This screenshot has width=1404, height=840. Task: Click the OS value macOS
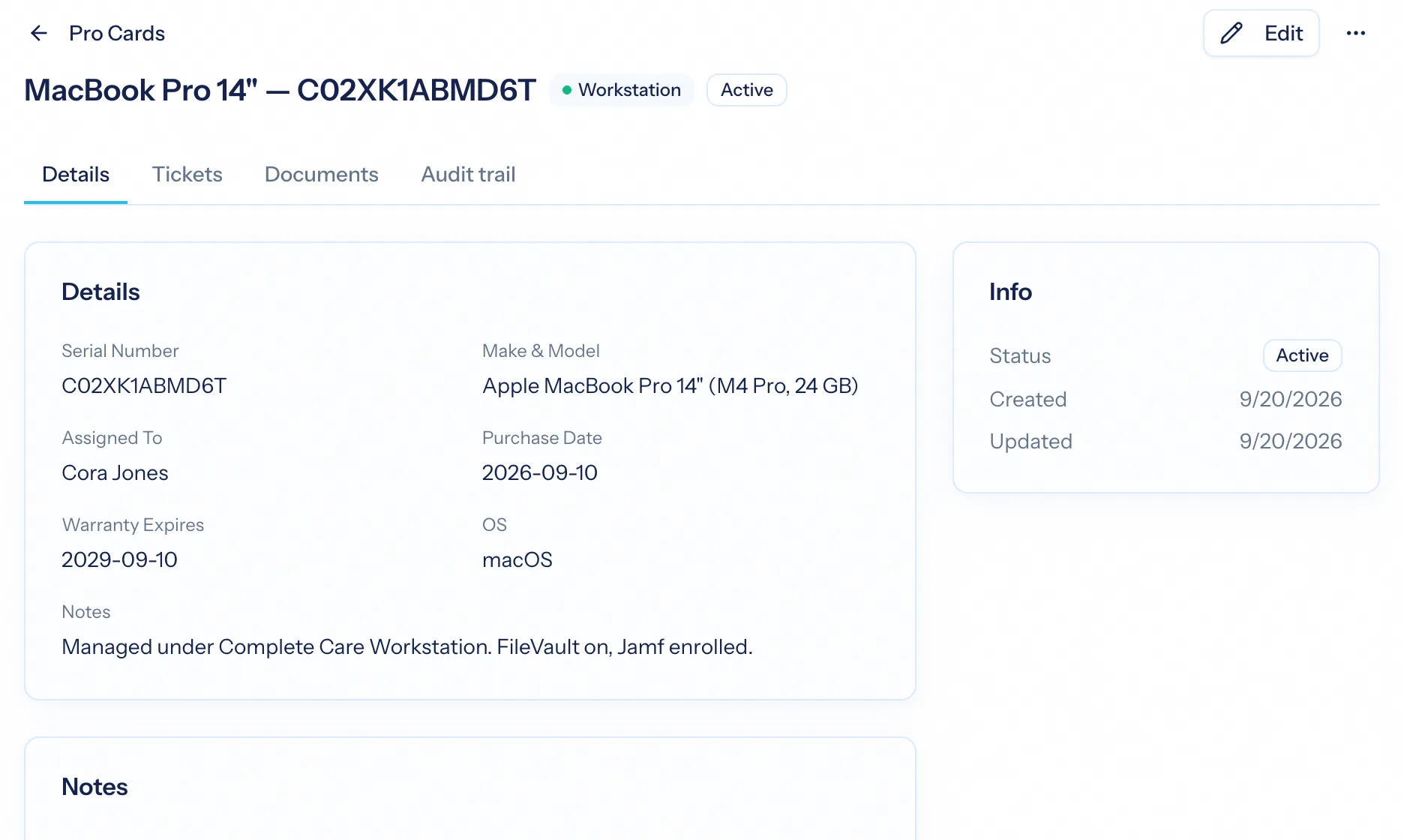click(x=517, y=559)
